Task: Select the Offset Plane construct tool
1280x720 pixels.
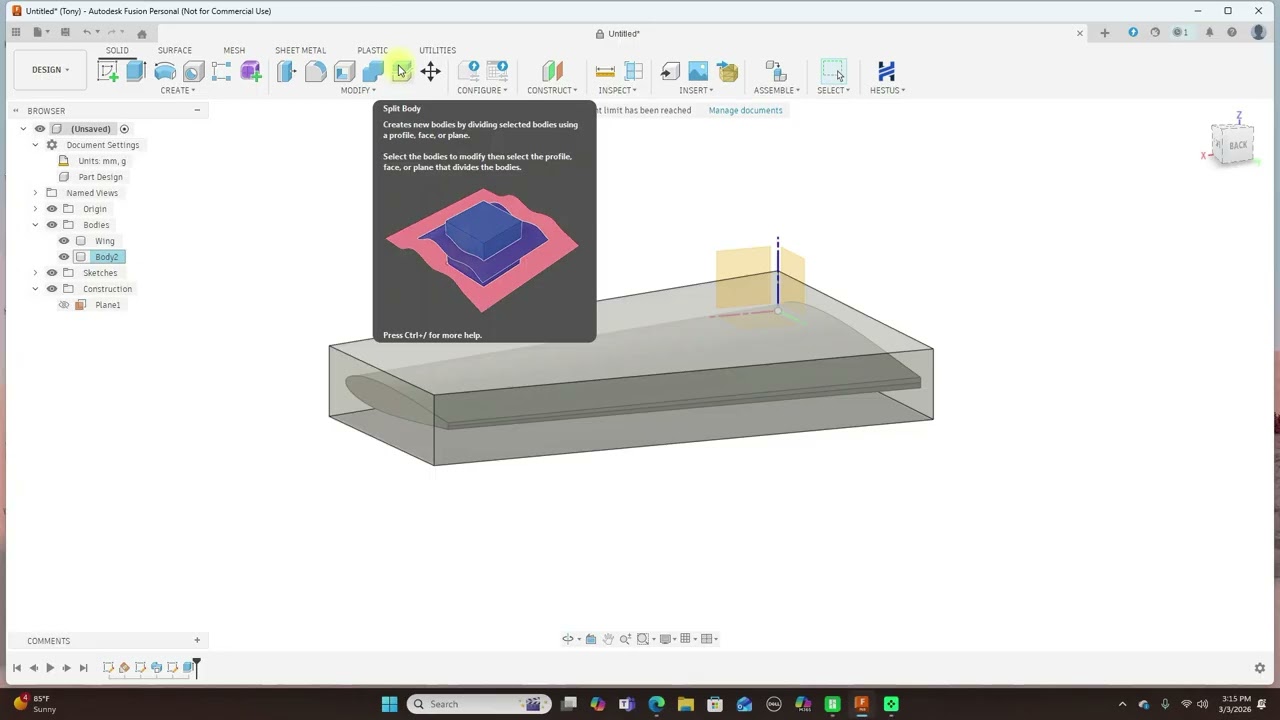Action: pos(552,71)
